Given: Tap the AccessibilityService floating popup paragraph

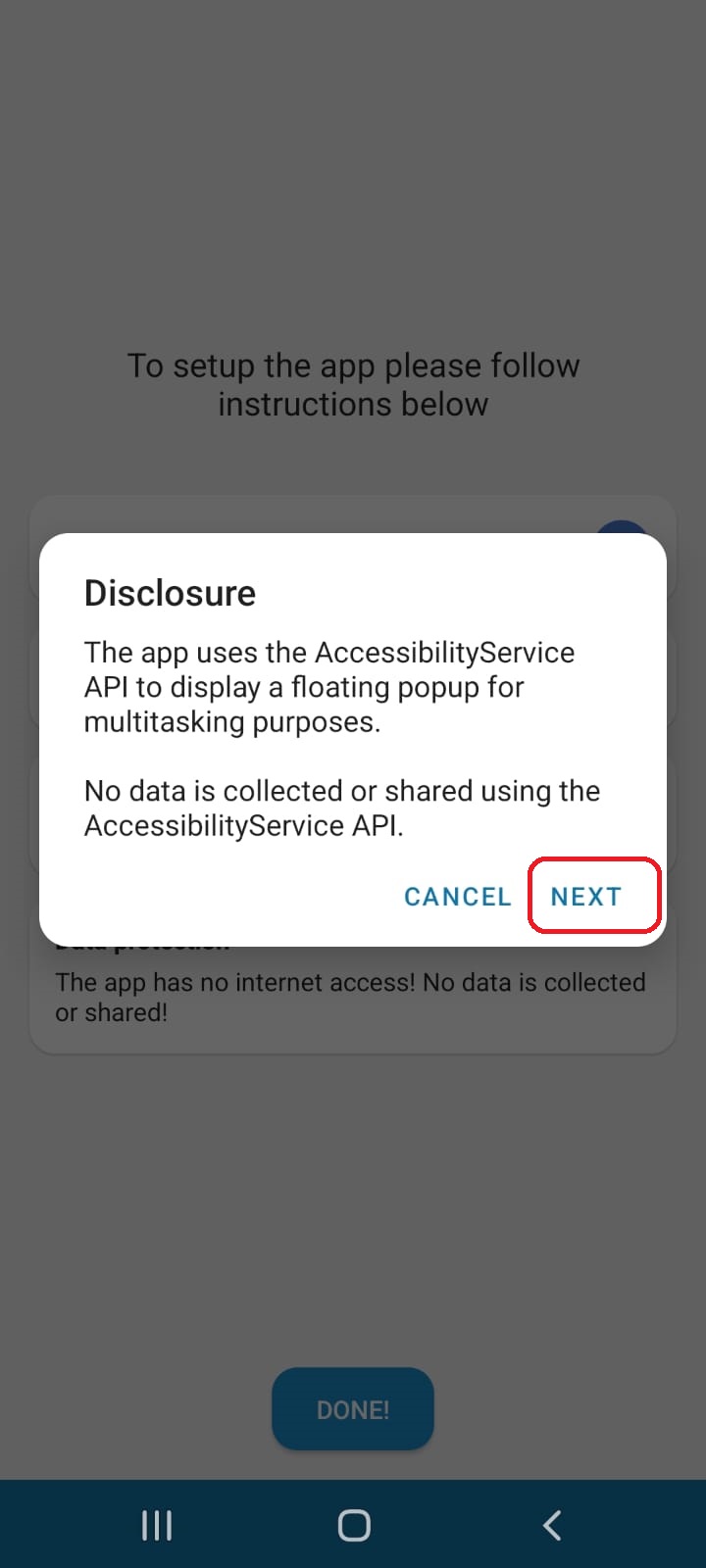Looking at the screenshot, I should tap(329, 687).
